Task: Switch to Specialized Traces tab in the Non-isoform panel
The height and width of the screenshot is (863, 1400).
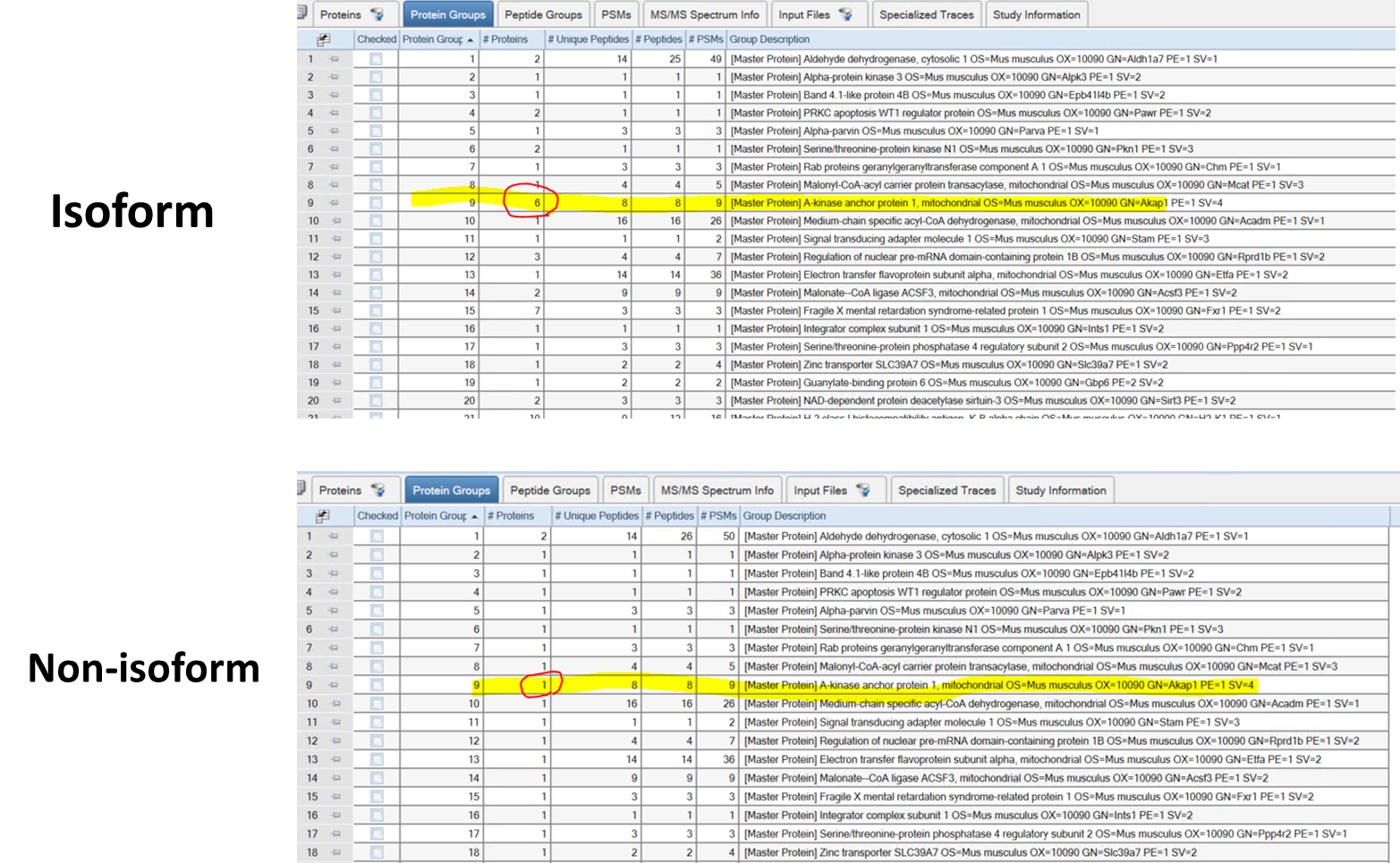Action: [x=946, y=490]
